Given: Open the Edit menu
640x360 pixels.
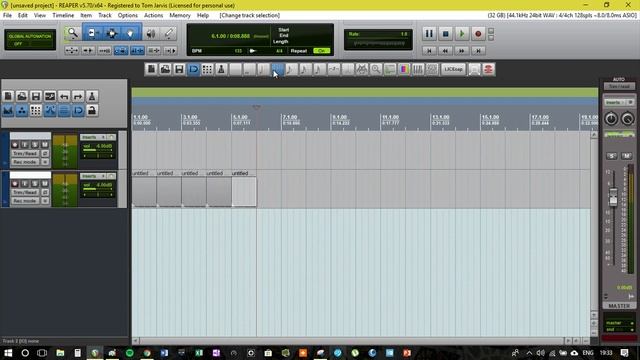Looking at the screenshot, I should (22, 15).
